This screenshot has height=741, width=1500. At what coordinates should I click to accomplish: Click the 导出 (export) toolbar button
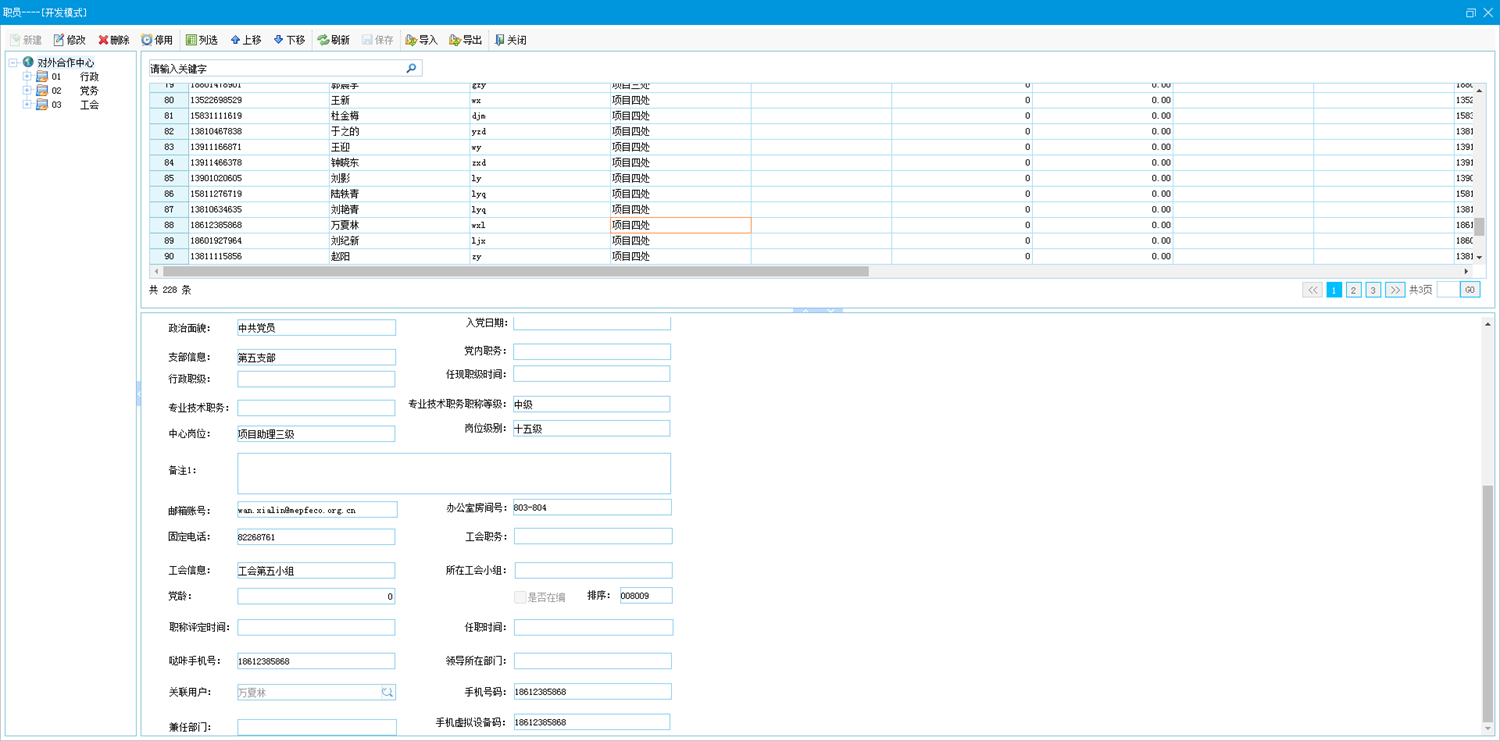click(465, 40)
